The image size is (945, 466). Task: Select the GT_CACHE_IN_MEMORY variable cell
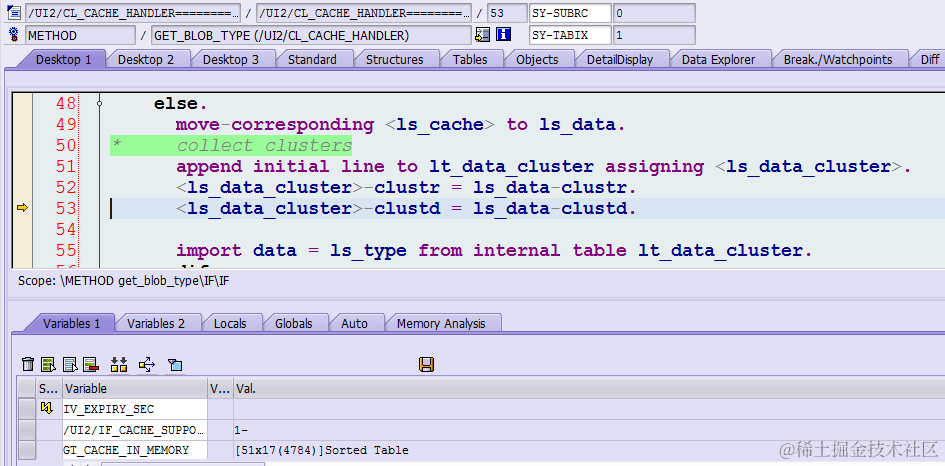pos(135,450)
